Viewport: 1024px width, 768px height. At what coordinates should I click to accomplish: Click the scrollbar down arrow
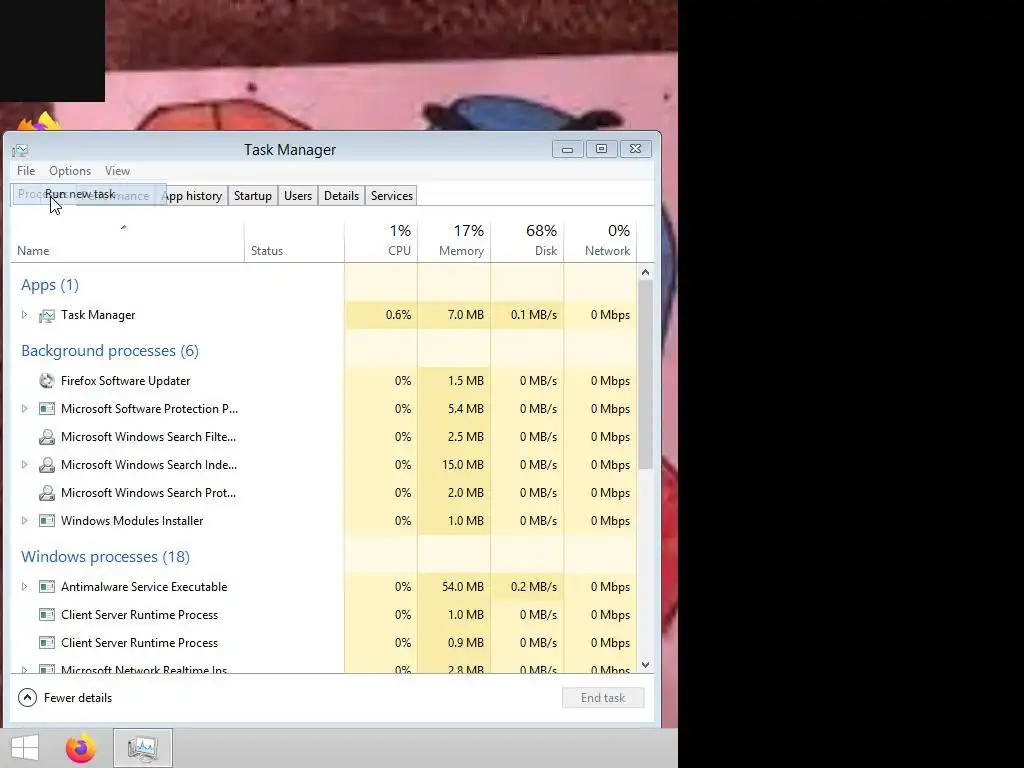(x=645, y=665)
